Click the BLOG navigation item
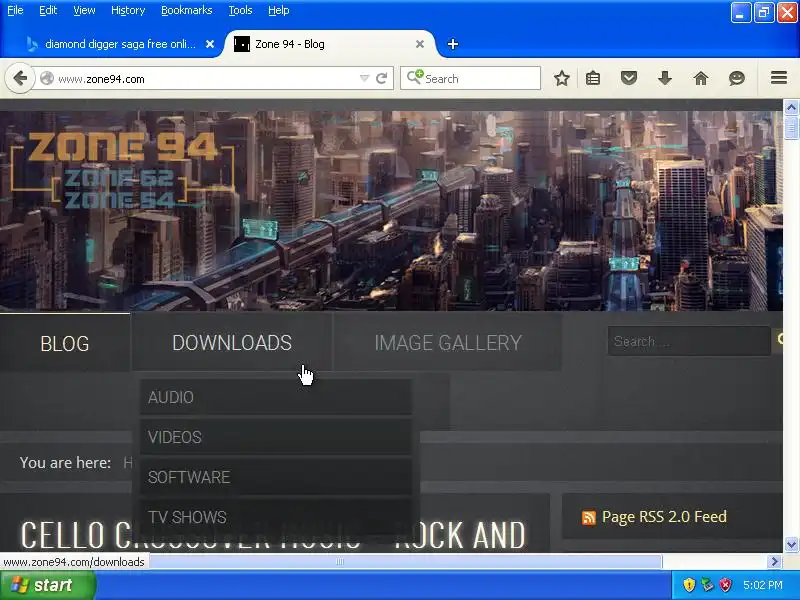800x600 pixels. (65, 343)
